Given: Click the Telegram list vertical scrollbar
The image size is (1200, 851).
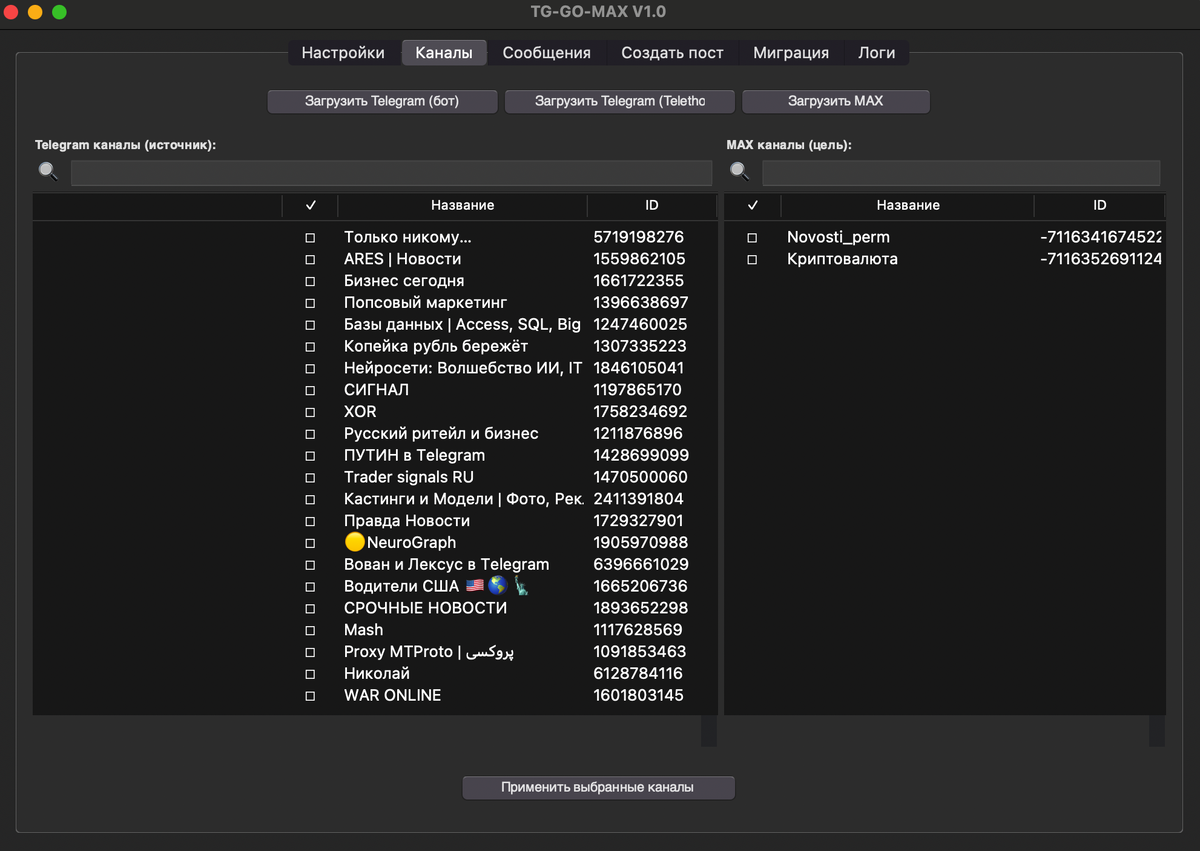Looking at the screenshot, I should coord(709,731).
